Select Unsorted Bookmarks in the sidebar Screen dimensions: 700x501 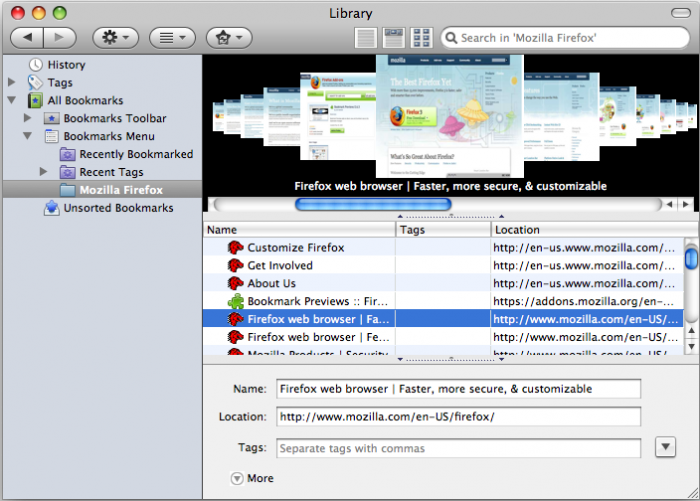(x=118, y=208)
